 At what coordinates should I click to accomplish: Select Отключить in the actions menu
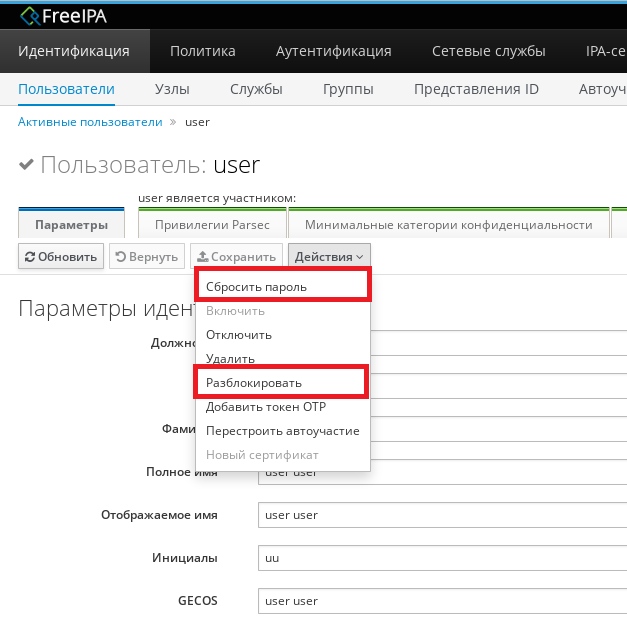pos(238,335)
